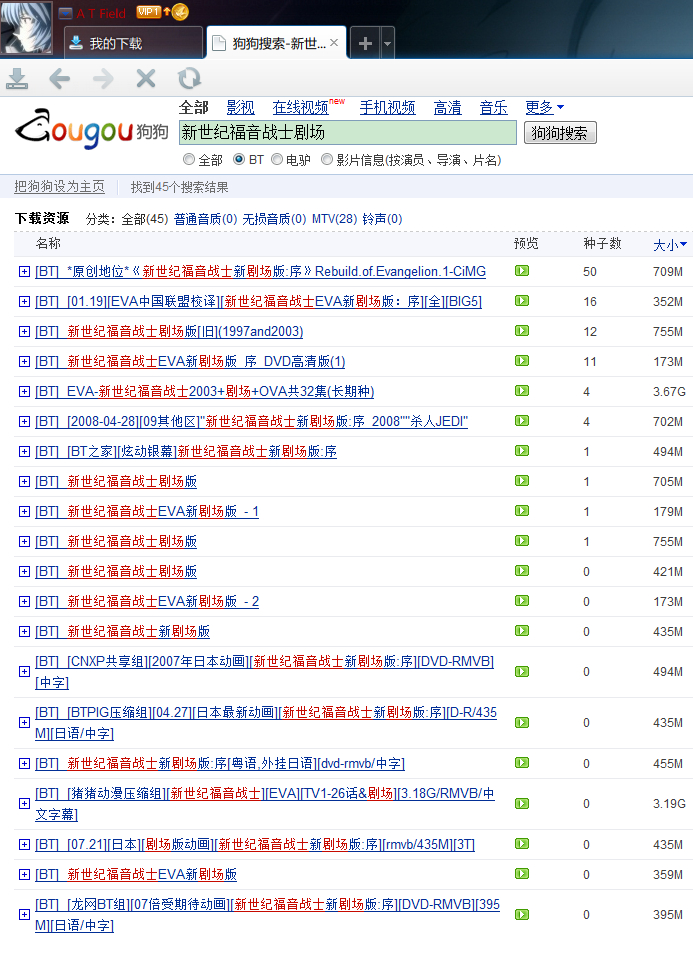This screenshot has height=954, width=693.
Task: Preview the [CNXP共享组] result
Action: click(x=522, y=671)
